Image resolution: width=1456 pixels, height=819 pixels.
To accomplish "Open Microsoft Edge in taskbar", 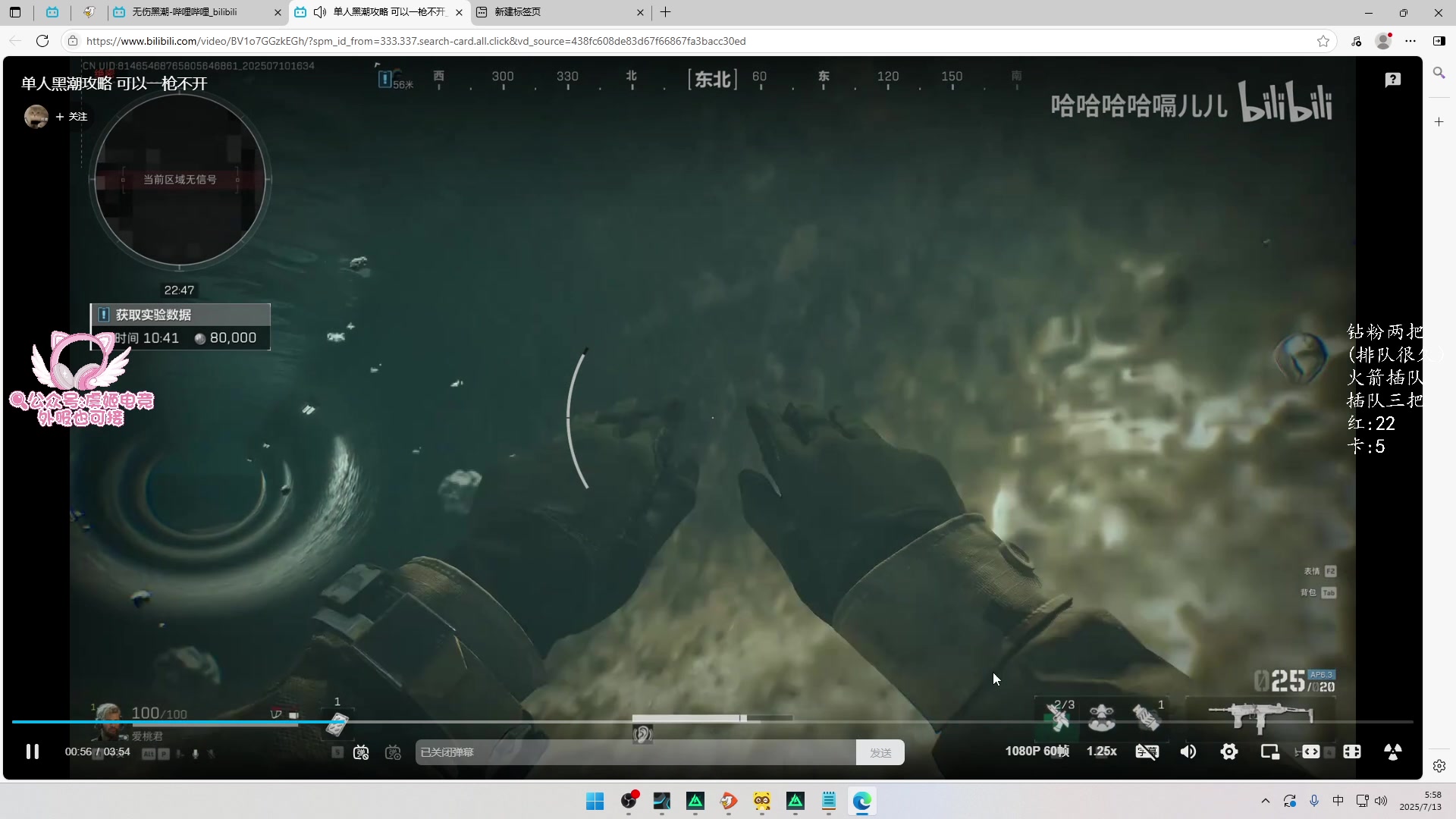I will point(862,801).
